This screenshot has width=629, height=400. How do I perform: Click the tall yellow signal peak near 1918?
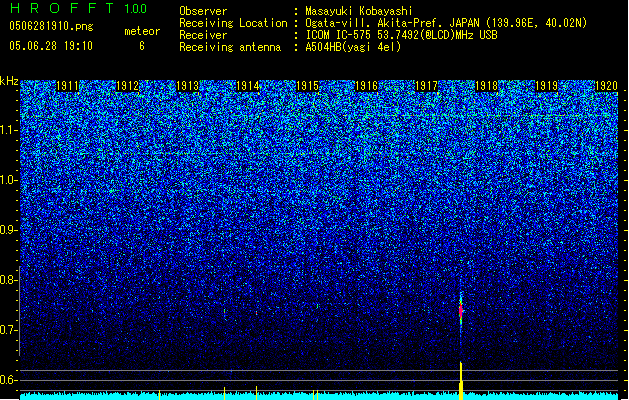[x=461, y=380]
